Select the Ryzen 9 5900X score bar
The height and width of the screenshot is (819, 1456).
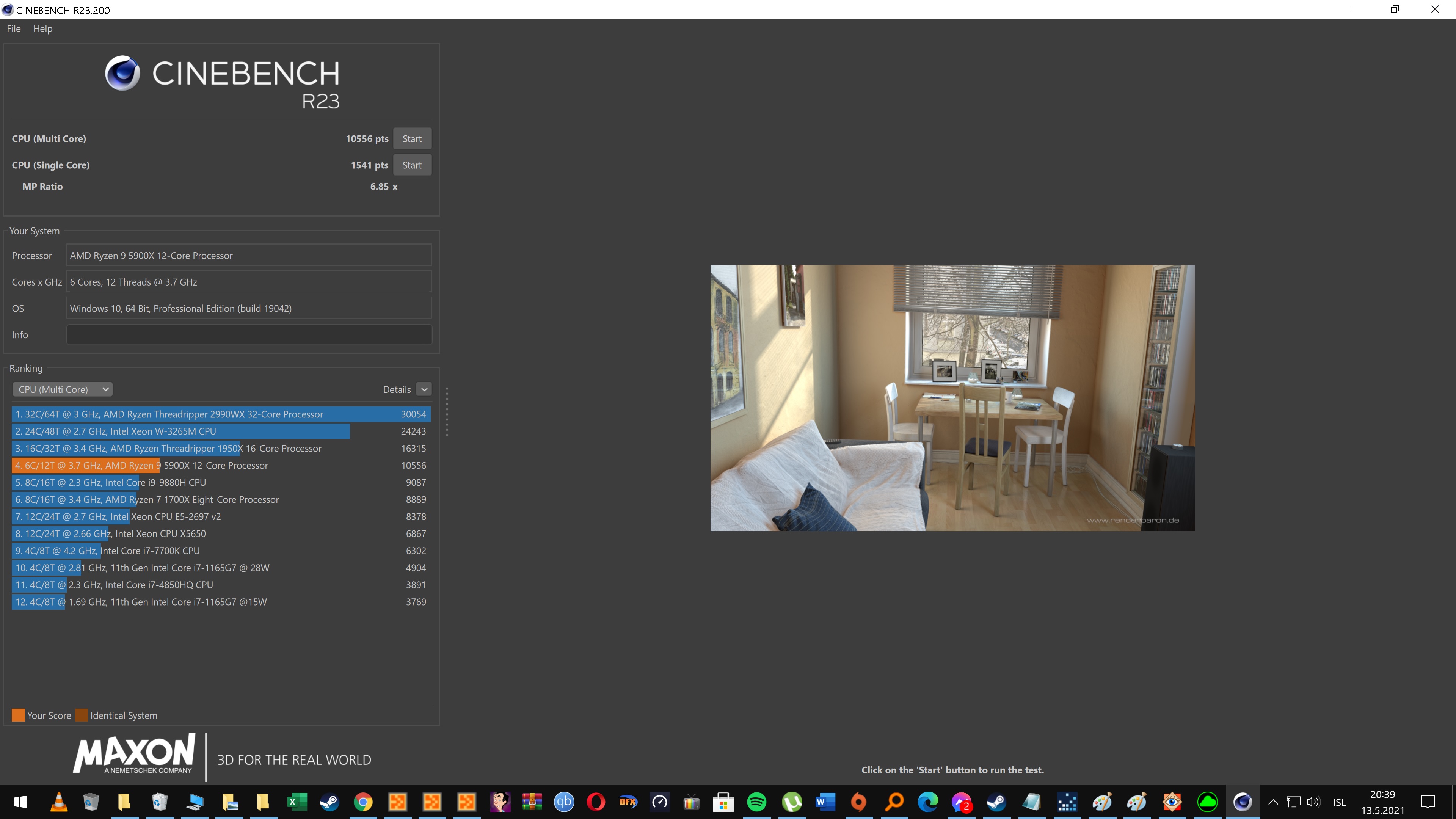(85, 465)
